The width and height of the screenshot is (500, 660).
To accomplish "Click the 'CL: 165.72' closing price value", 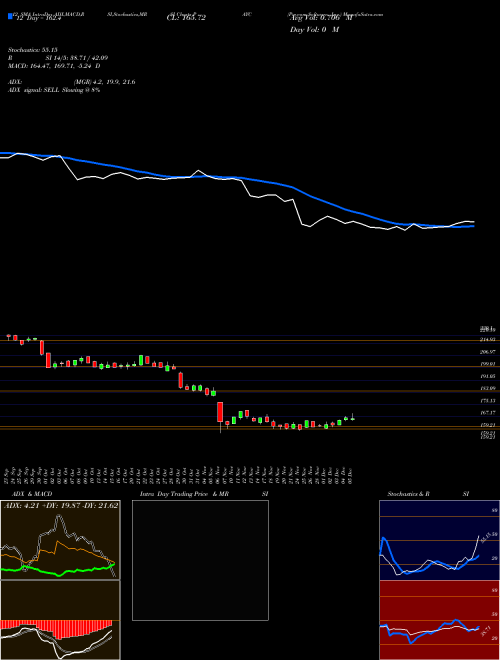I will (x=186, y=18).
